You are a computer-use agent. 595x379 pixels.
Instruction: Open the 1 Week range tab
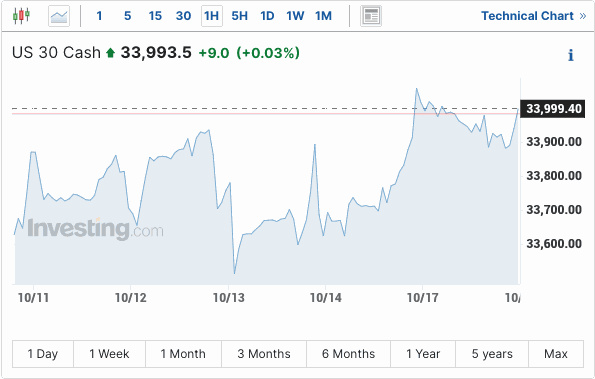[109, 354]
